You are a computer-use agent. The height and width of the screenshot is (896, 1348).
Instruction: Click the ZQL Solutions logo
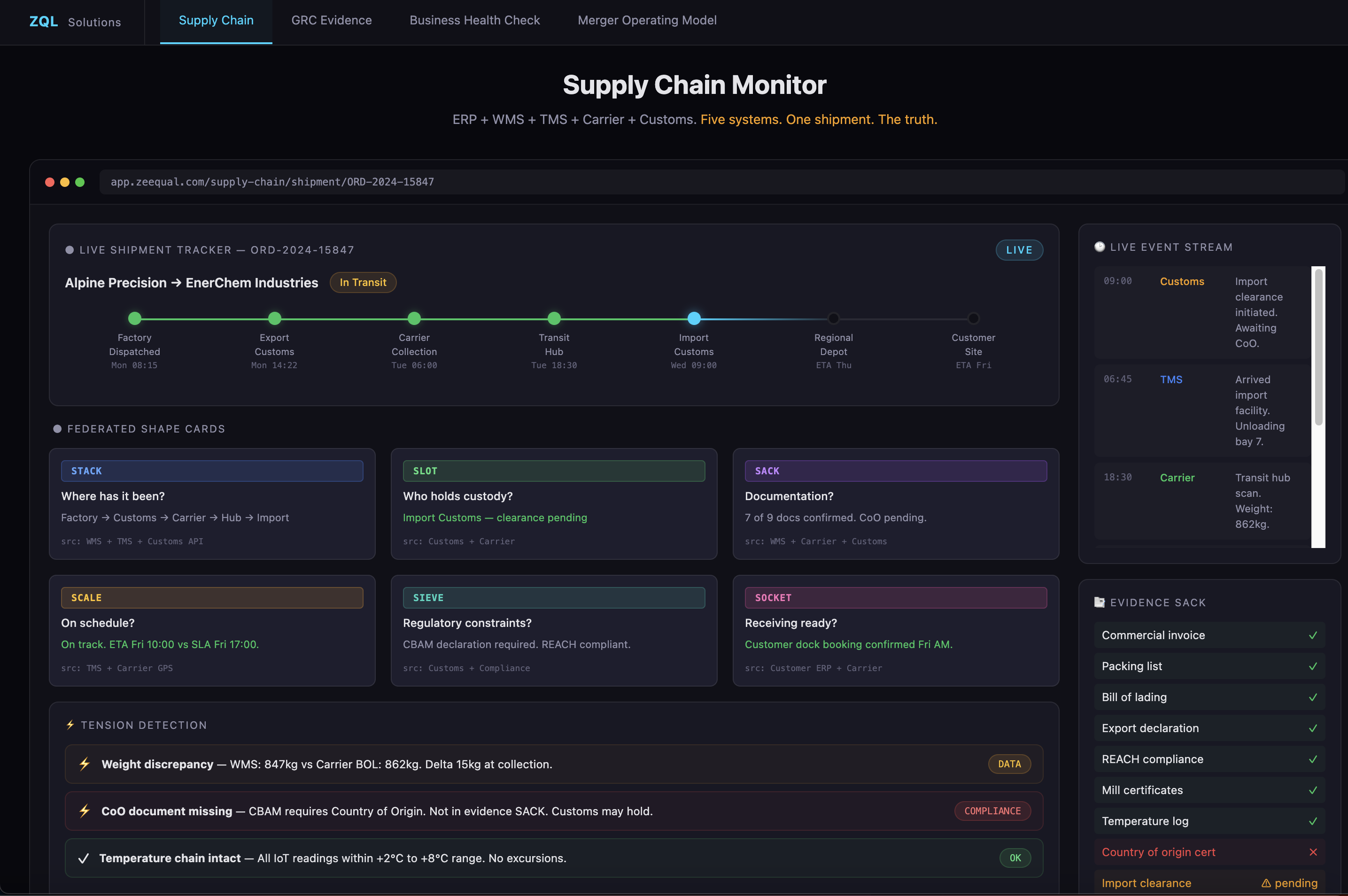[x=75, y=22]
